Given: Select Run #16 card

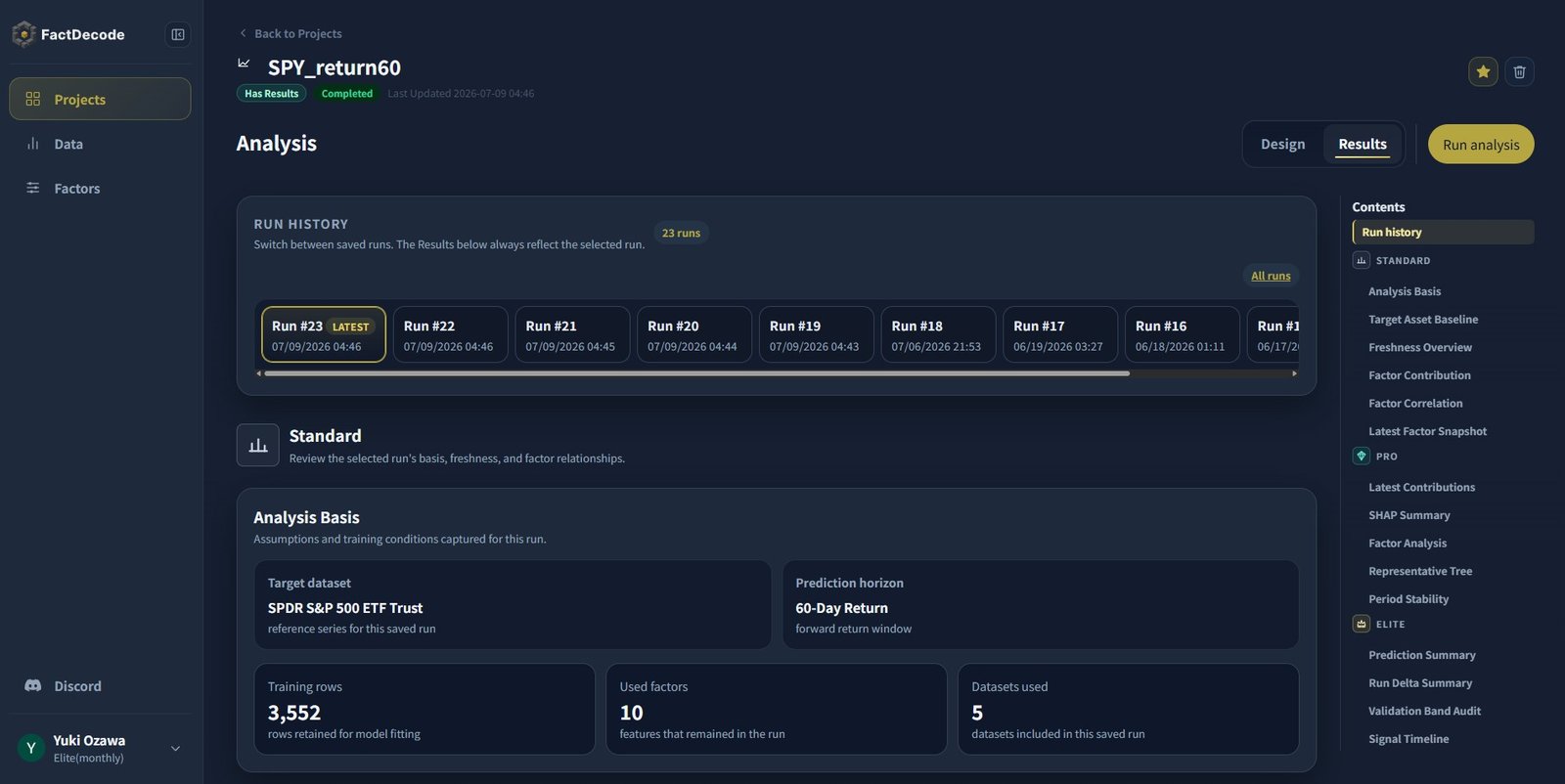Looking at the screenshot, I should point(1183,334).
